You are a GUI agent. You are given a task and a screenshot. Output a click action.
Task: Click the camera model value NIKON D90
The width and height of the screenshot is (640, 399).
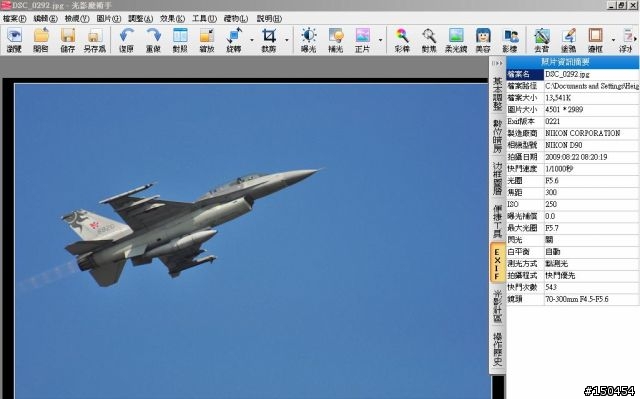click(564, 145)
